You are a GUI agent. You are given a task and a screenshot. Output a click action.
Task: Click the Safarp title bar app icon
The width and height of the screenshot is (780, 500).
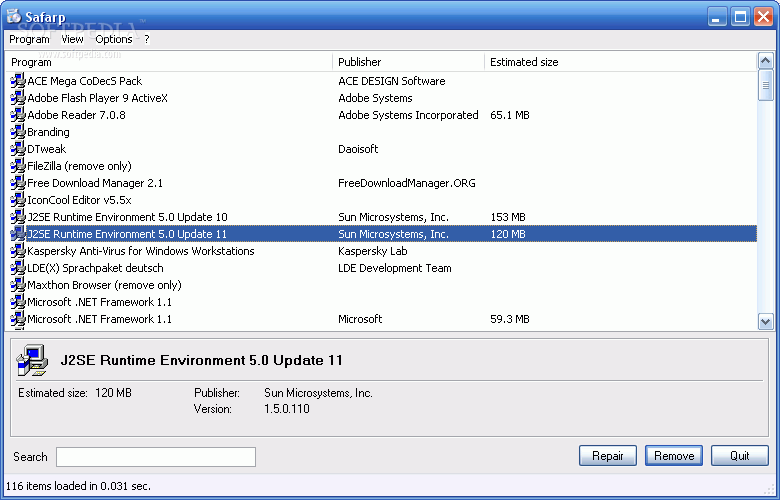tap(14, 16)
